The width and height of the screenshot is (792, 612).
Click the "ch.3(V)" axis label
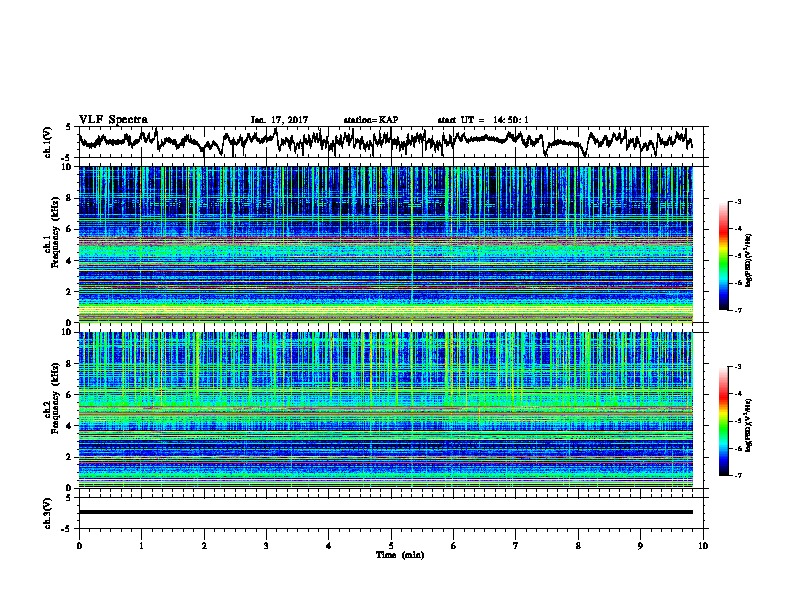pos(48,514)
